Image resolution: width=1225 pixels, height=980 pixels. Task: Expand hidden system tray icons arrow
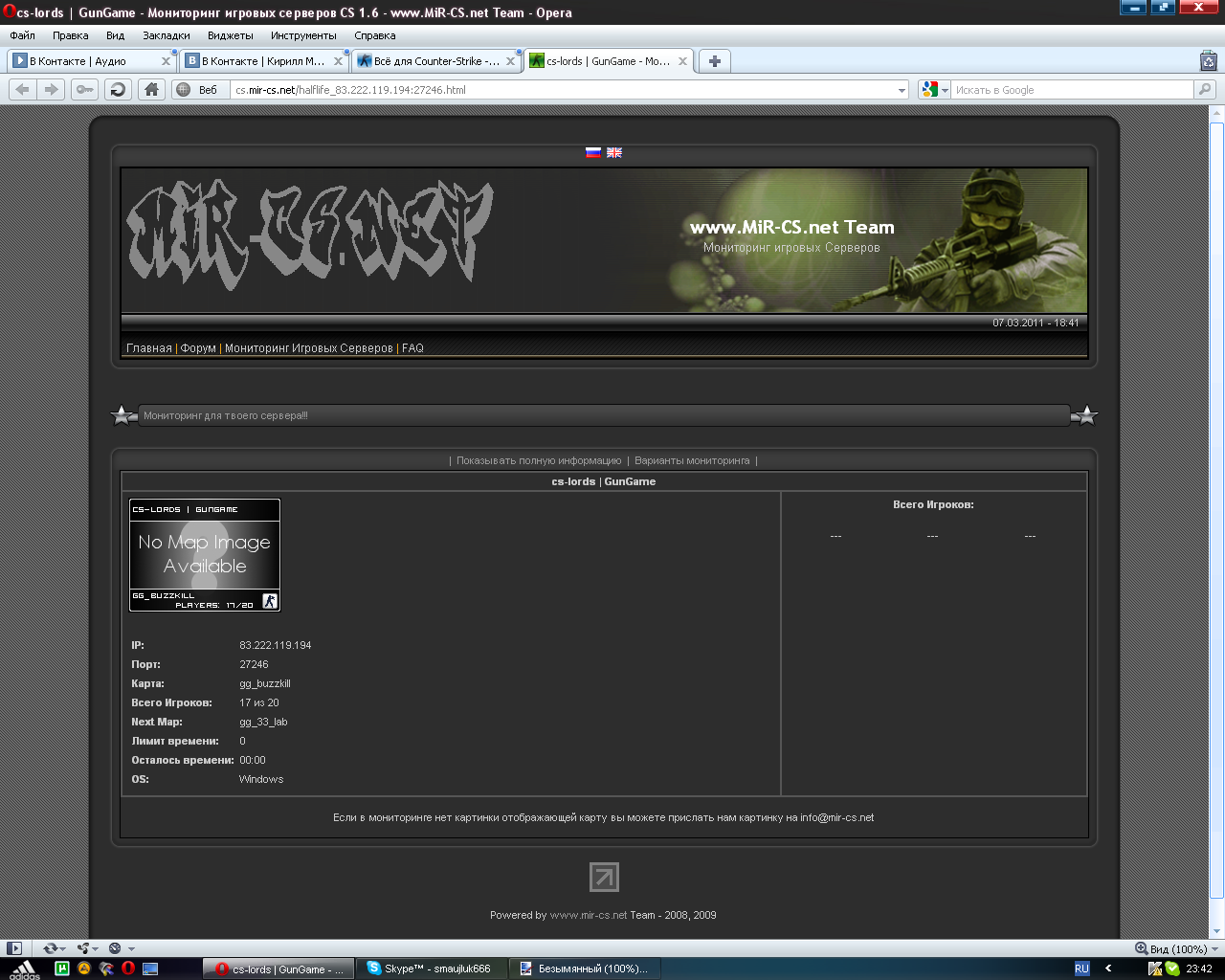click(x=1108, y=969)
